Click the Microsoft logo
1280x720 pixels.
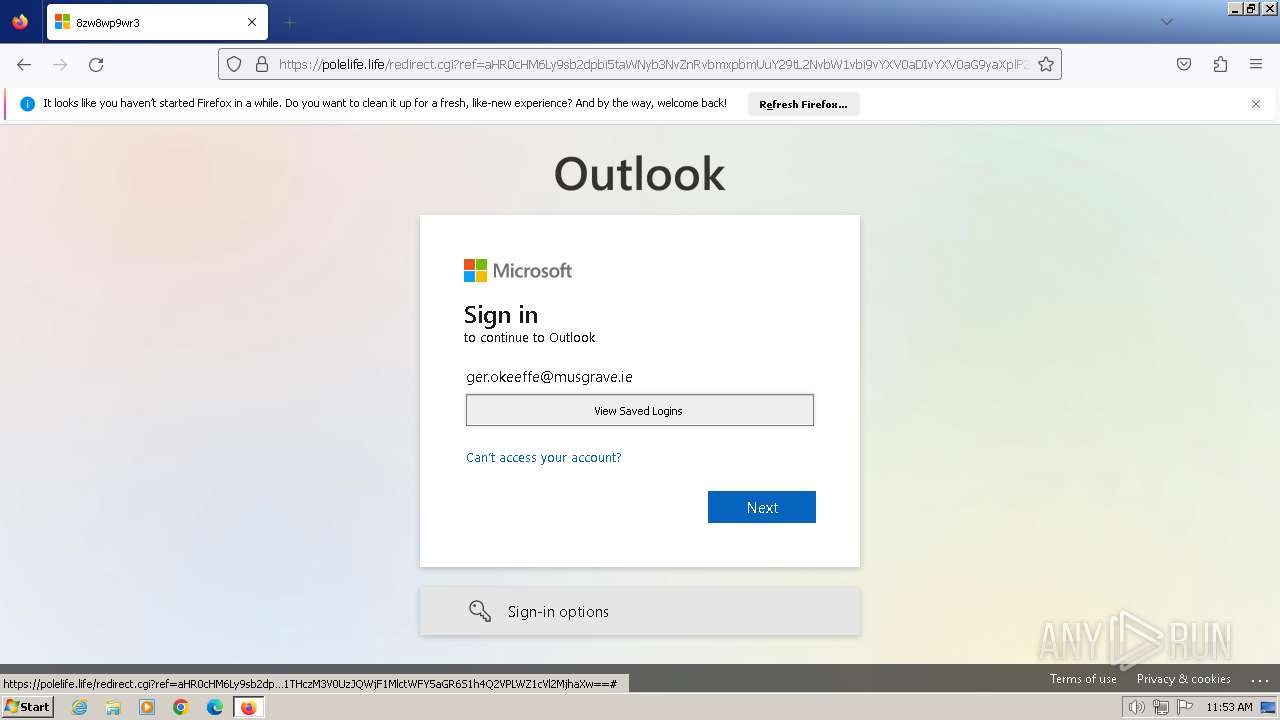[518, 271]
